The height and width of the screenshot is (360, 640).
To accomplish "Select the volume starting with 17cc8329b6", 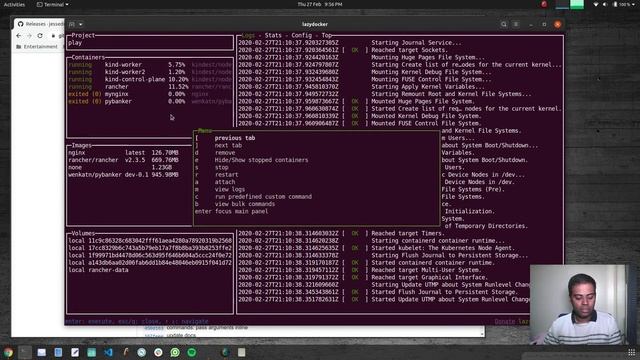I will [150, 248].
